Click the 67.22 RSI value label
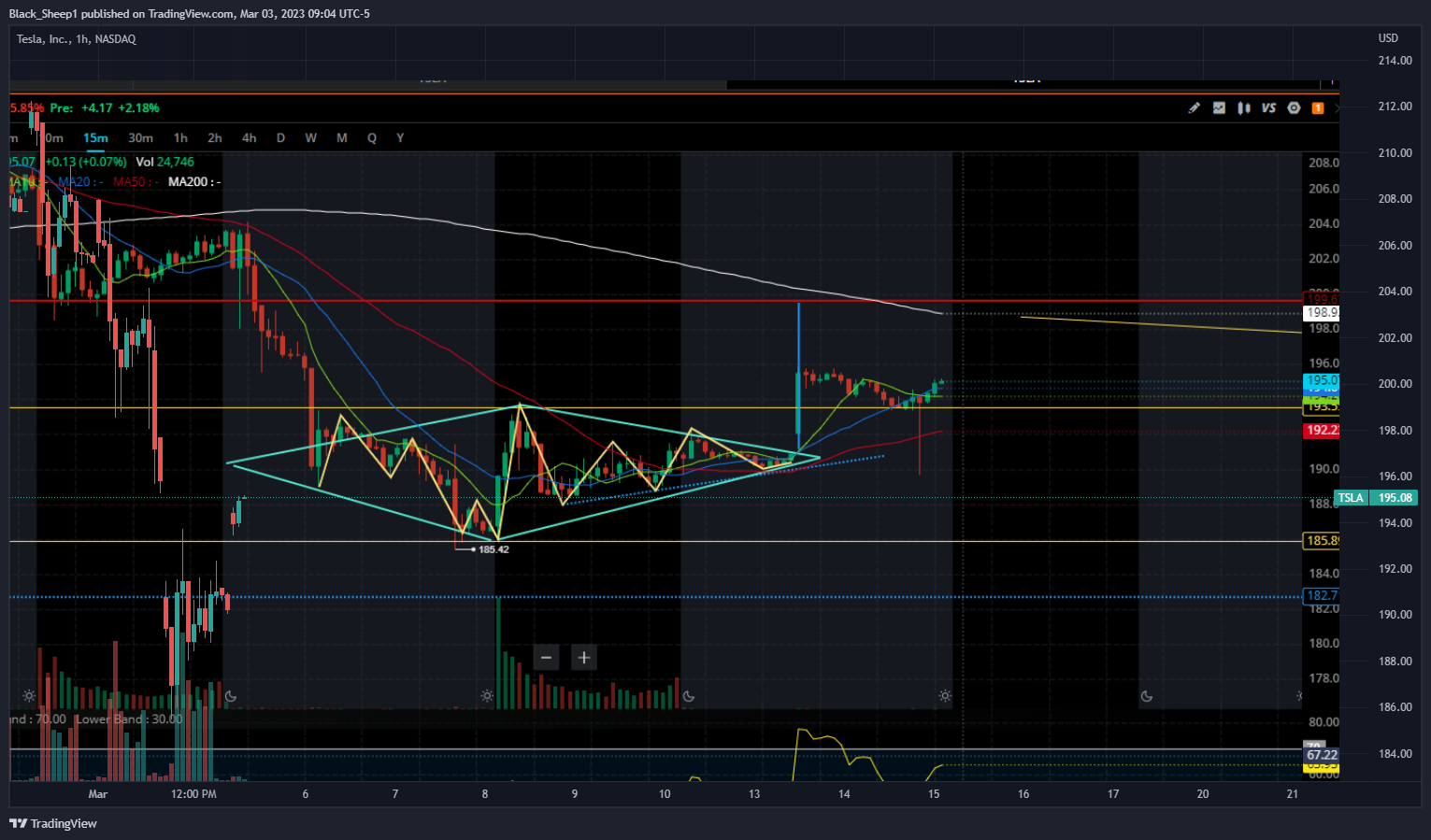 point(1322,755)
